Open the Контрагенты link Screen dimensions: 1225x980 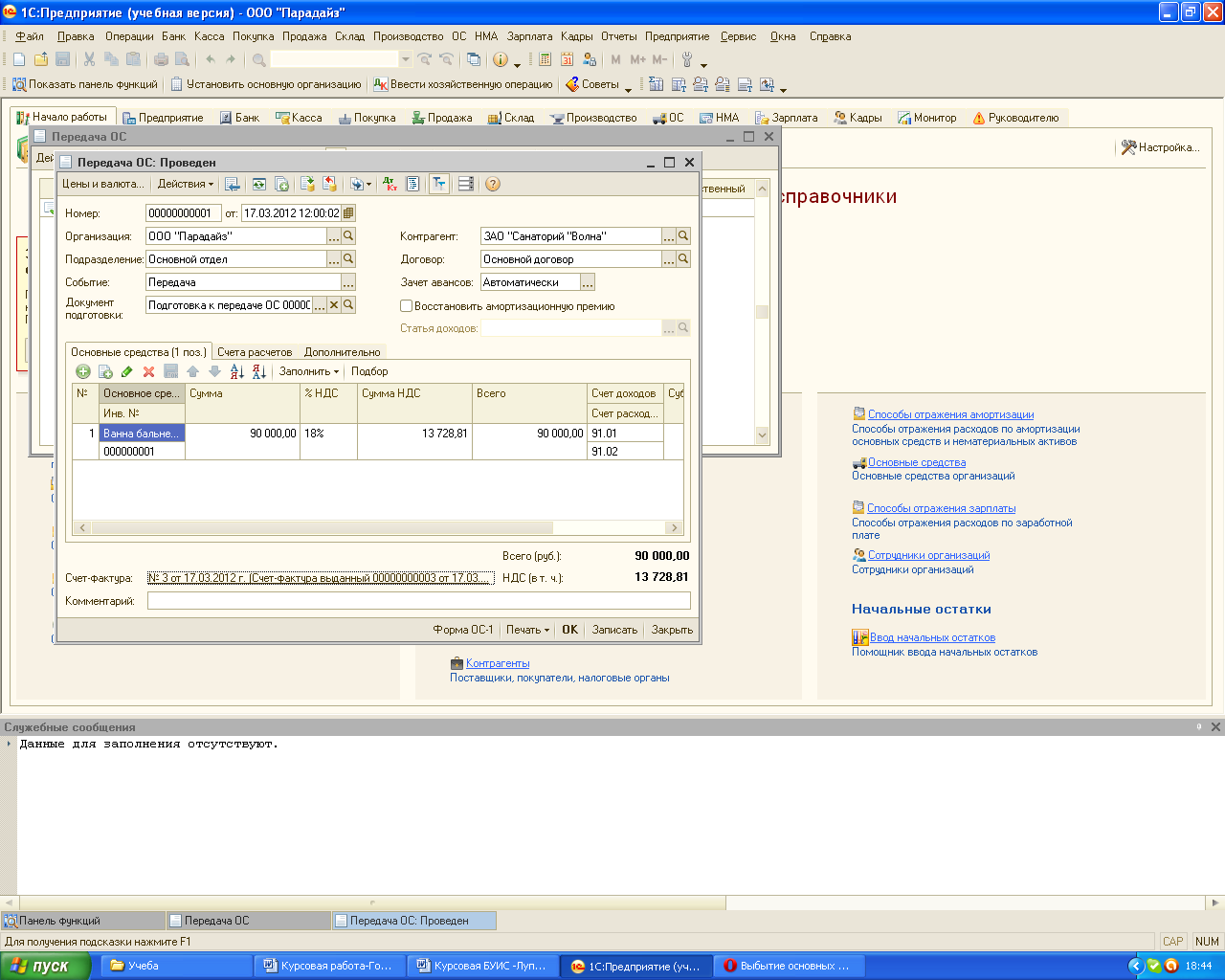point(497,663)
